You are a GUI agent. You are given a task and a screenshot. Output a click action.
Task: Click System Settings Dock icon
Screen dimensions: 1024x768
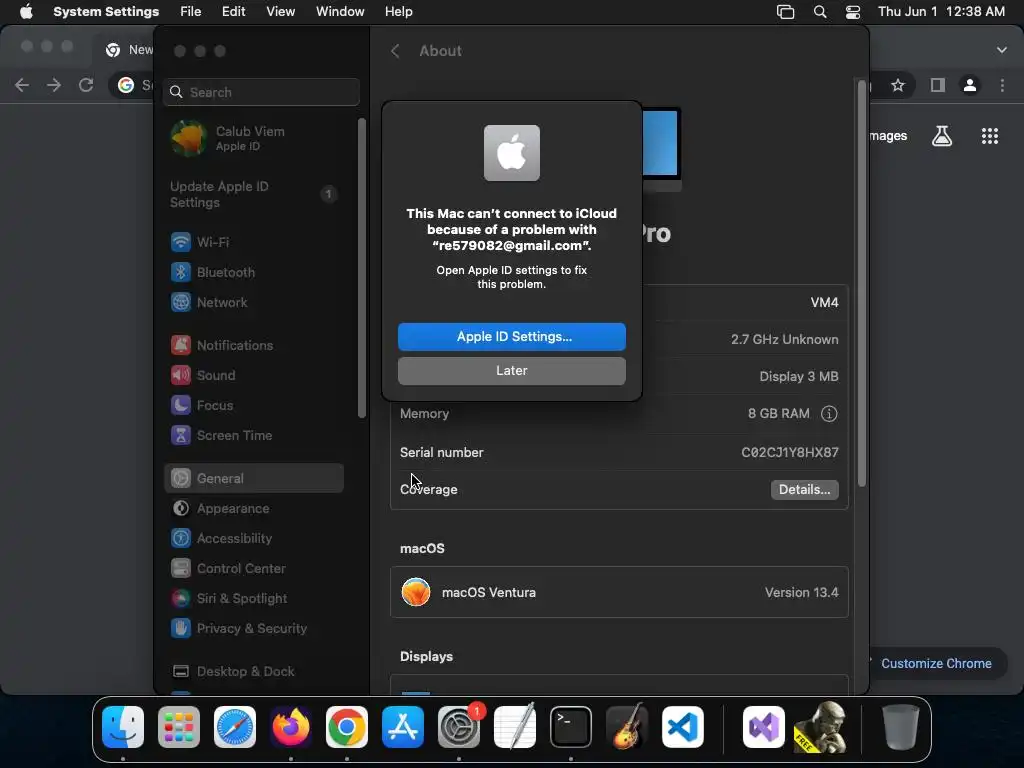click(458, 727)
